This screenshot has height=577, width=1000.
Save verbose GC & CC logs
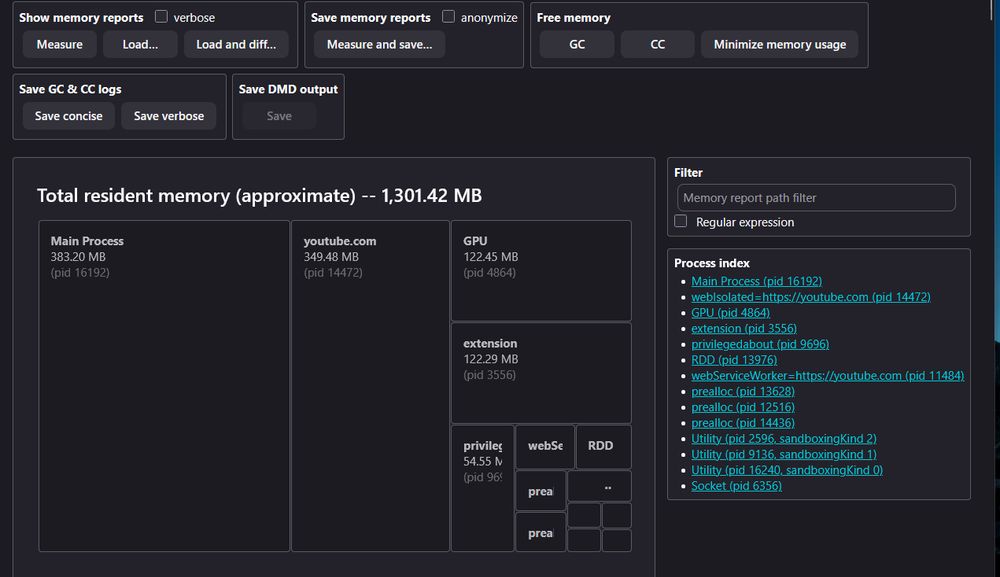pos(168,116)
